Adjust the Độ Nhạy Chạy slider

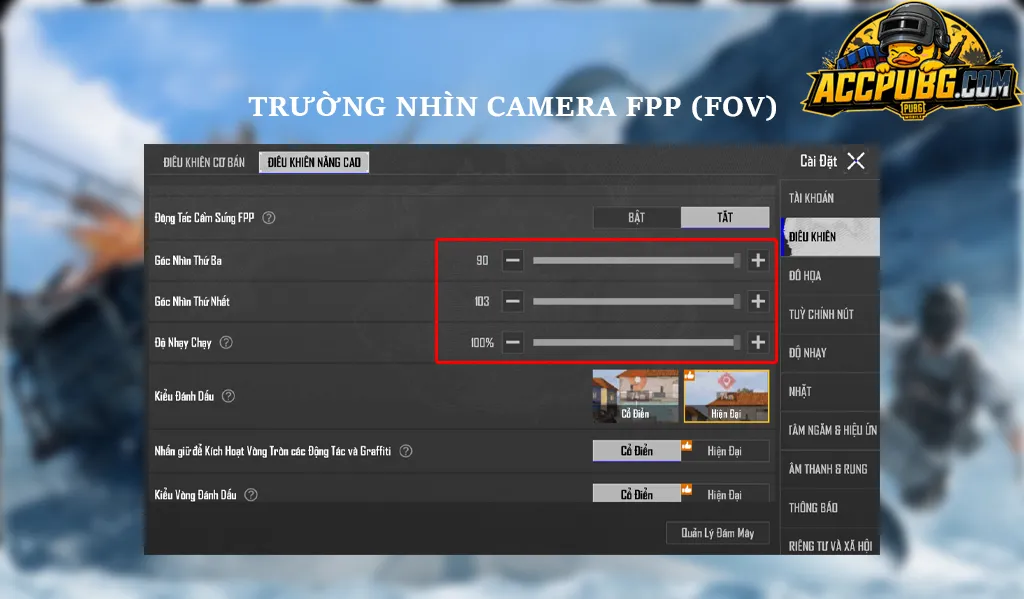pyautogui.click(x=637, y=342)
